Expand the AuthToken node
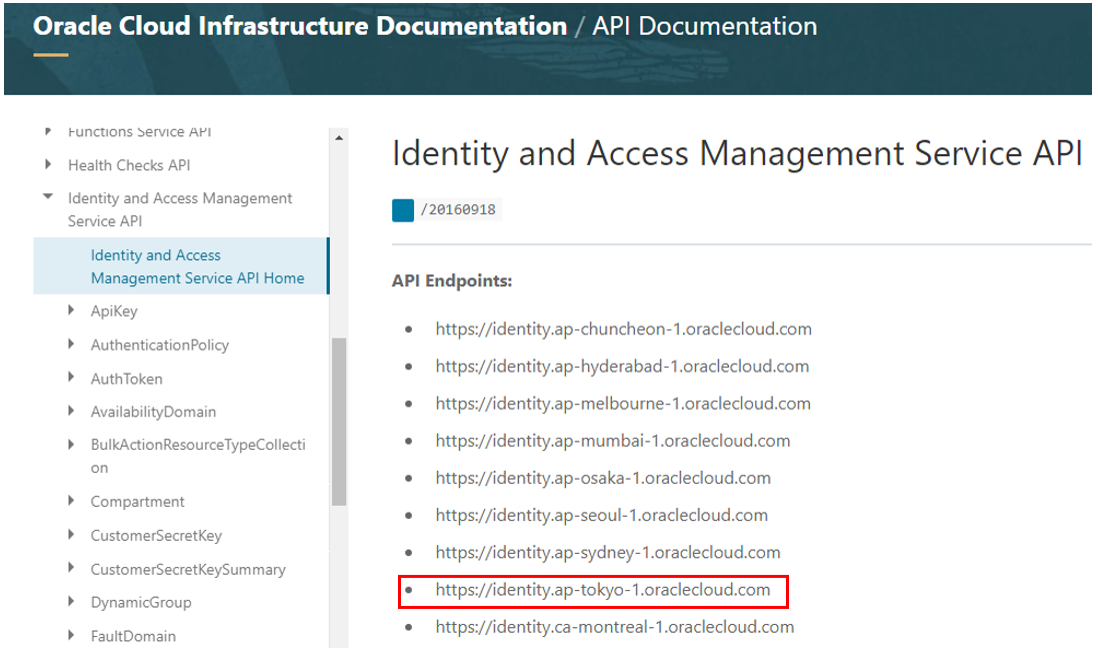The image size is (1098, 658). [70, 377]
